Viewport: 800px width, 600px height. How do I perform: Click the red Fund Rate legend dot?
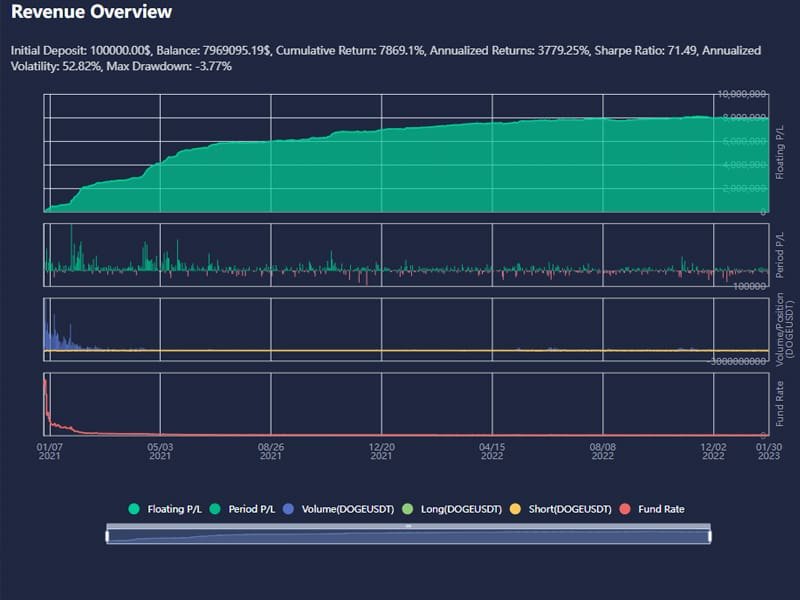pos(627,509)
